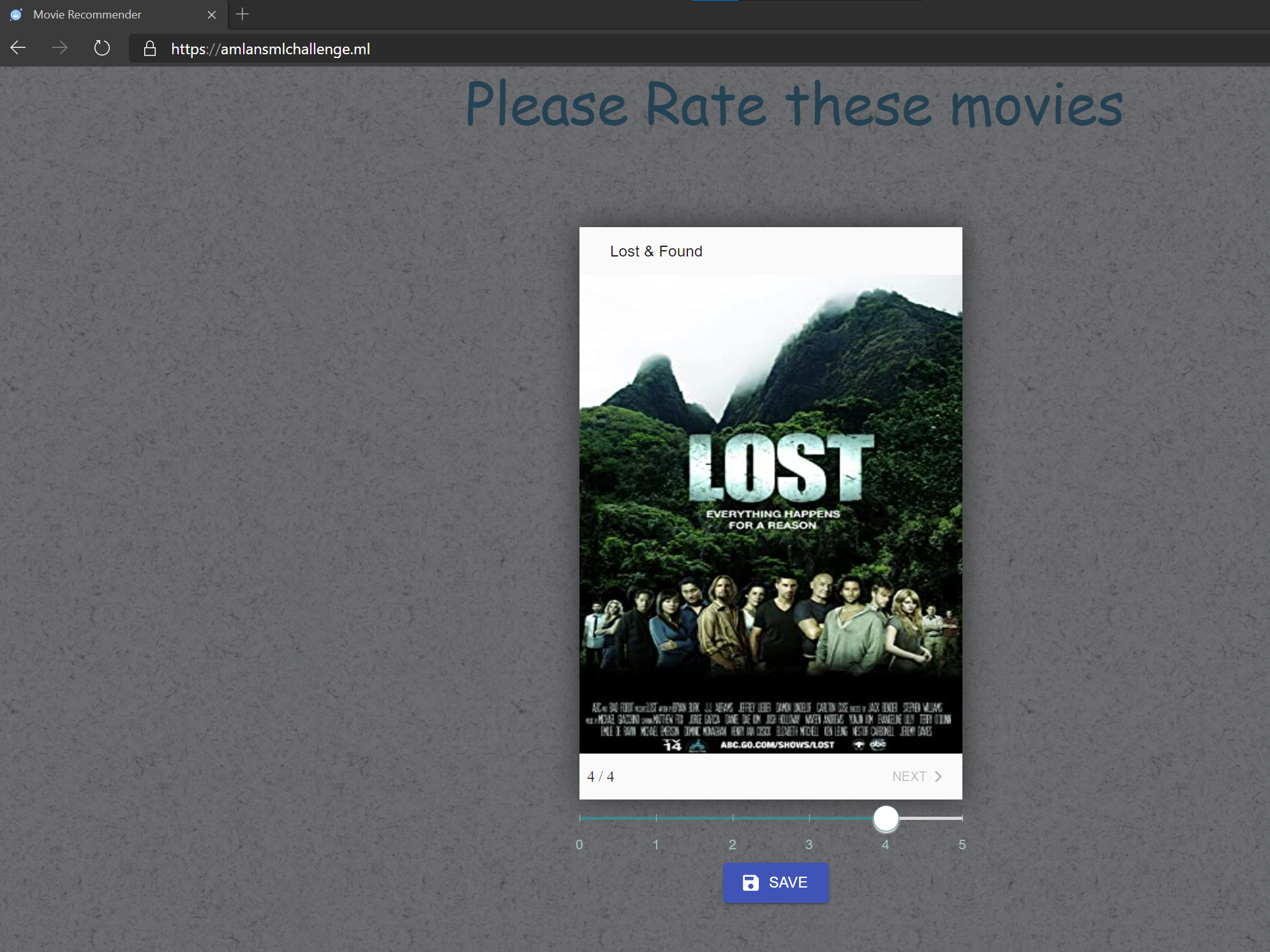
Task: Click the browser back arrow
Action: pos(19,48)
